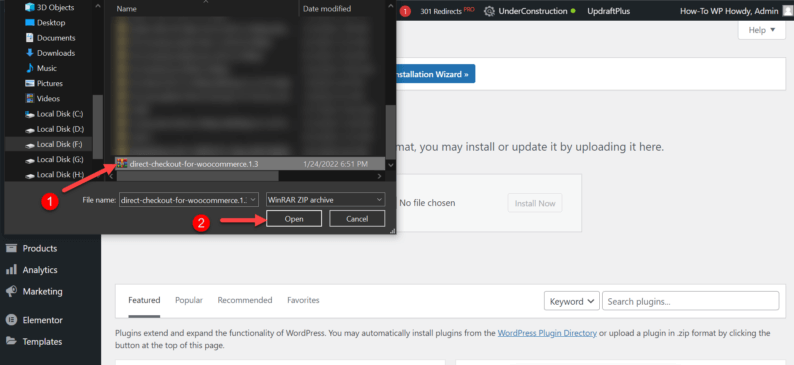Image resolution: width=794 pixels, height=365 pixels.
Task: Switch to the Popular plugins tab
Action: pos(189,300)
